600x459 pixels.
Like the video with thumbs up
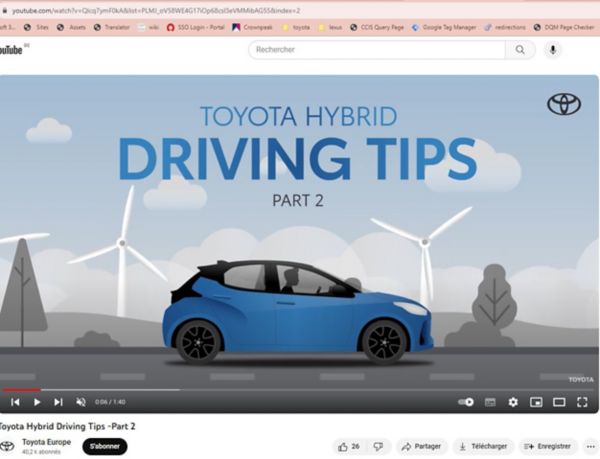click(349, 446)
